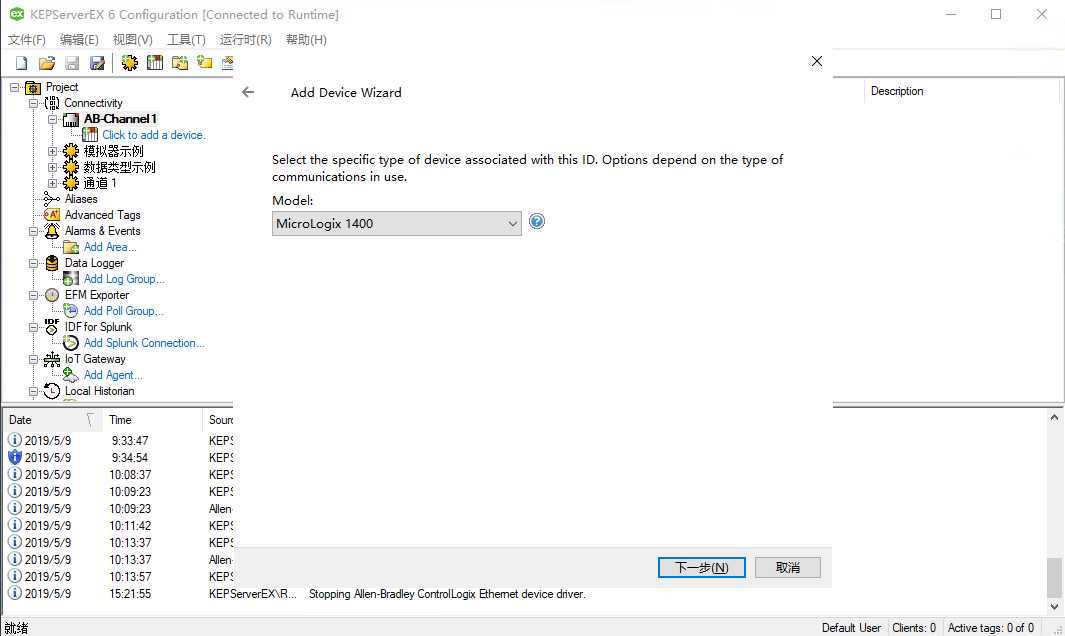Click the info icon of the 15:21:55 event

tap(14, 593)
